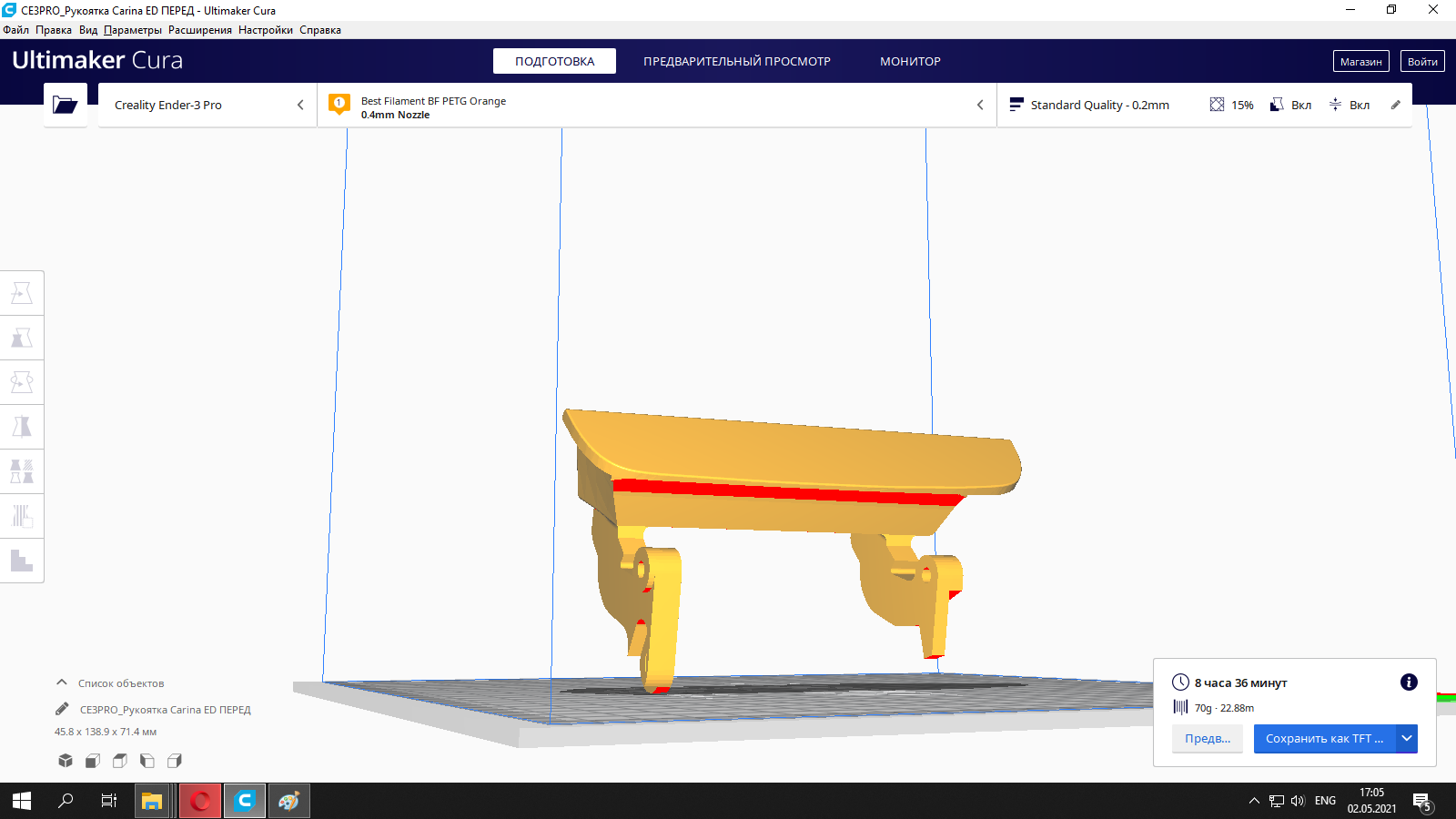This screenshot has width=1456, height=819.
Task: Open the Вид menu
Action: (x=88, y=30)
